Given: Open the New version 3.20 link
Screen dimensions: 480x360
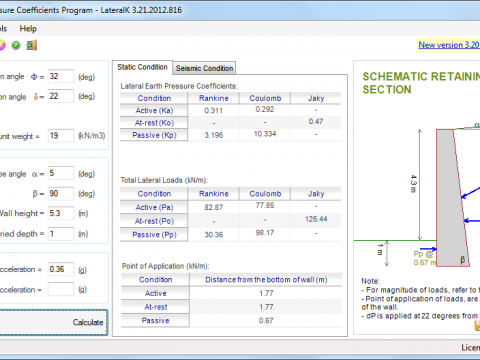Looking at the screenshot, I should click(x=449, y=45).
